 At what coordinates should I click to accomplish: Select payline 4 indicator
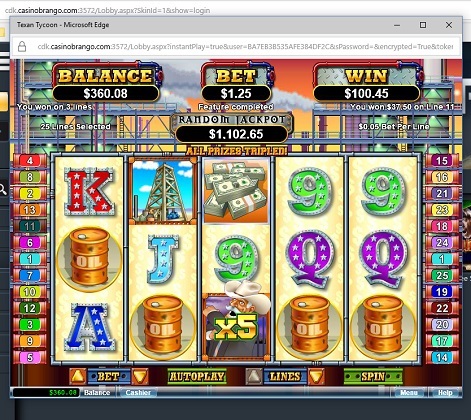pyautogui.click(x=30, y=160)
